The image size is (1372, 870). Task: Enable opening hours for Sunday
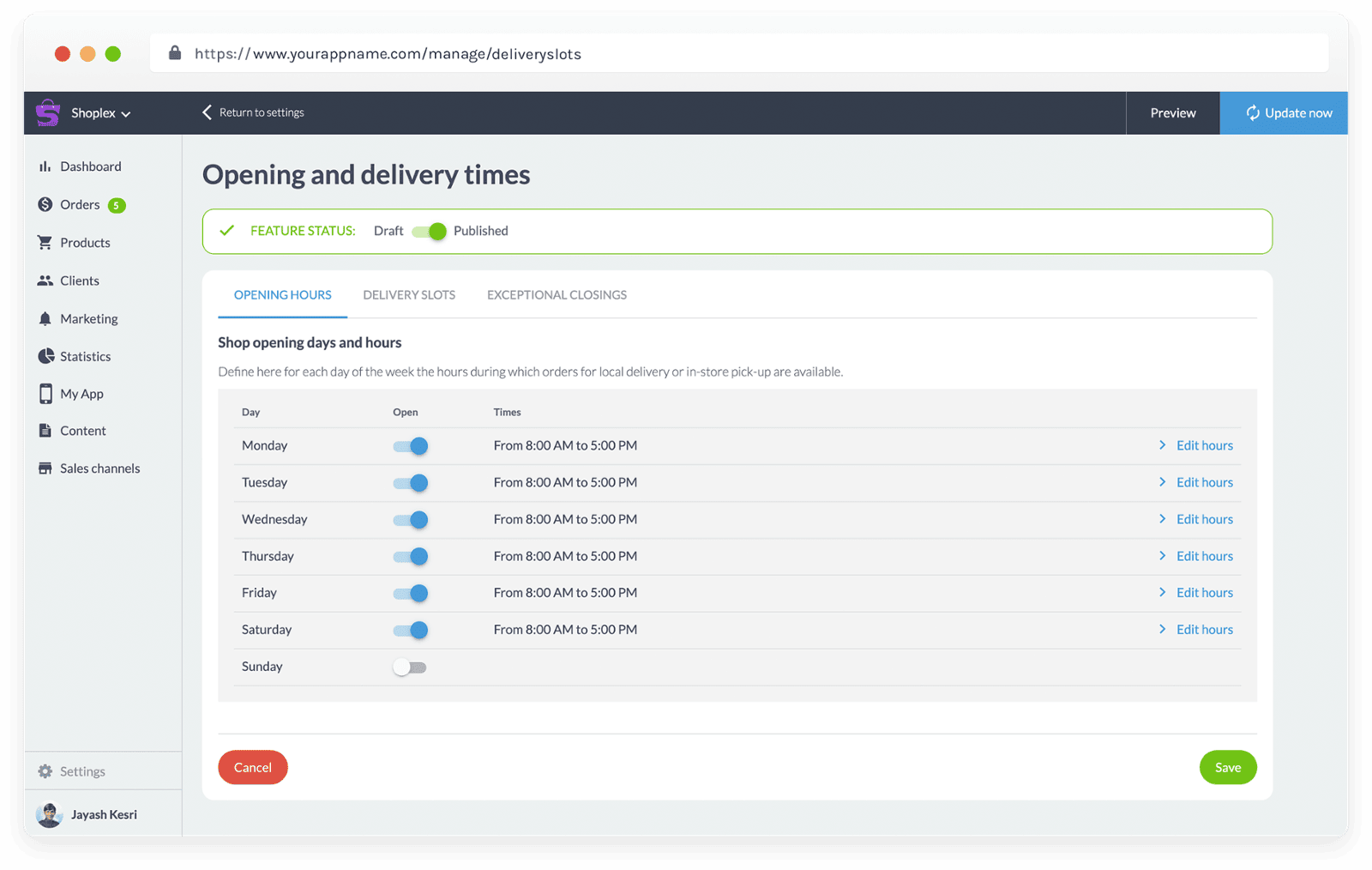[409, 667]
